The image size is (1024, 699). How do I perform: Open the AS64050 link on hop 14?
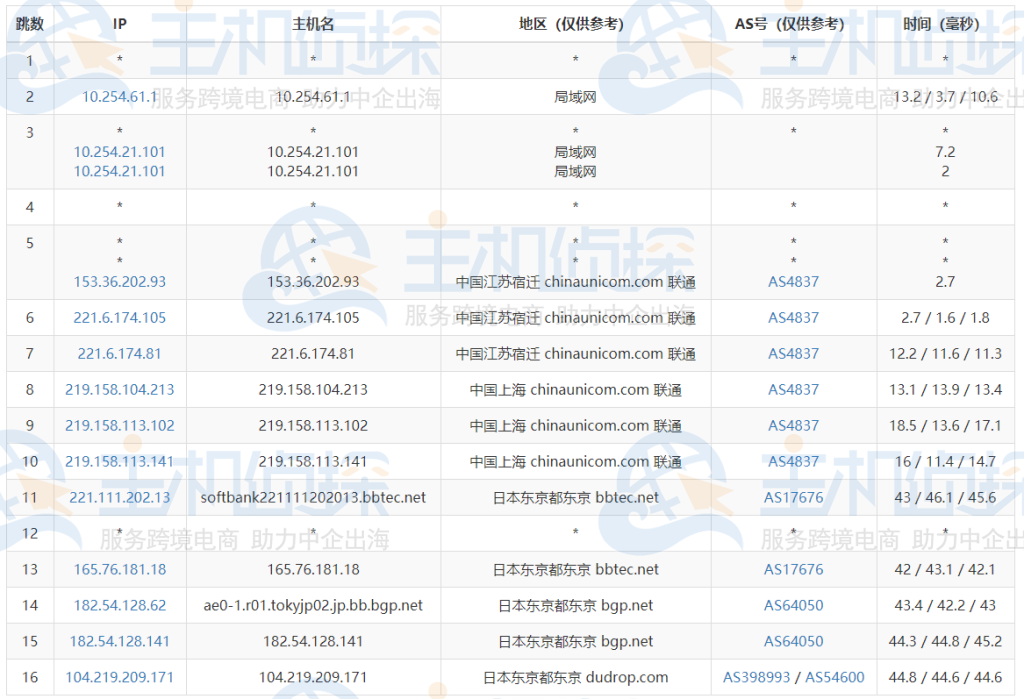[791, 605]
